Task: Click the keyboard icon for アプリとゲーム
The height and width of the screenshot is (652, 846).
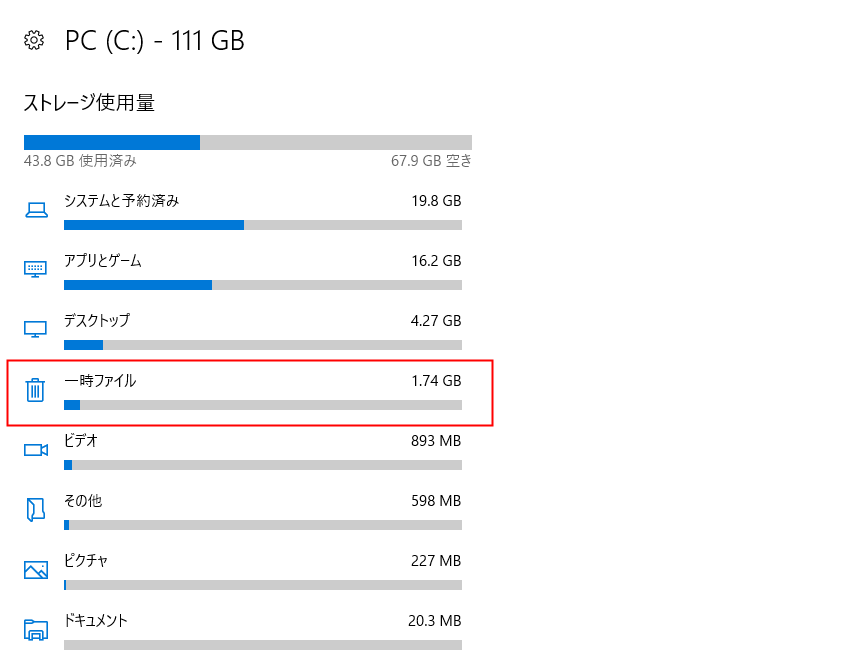Action: pyautogui.click(x=36, y=269)
